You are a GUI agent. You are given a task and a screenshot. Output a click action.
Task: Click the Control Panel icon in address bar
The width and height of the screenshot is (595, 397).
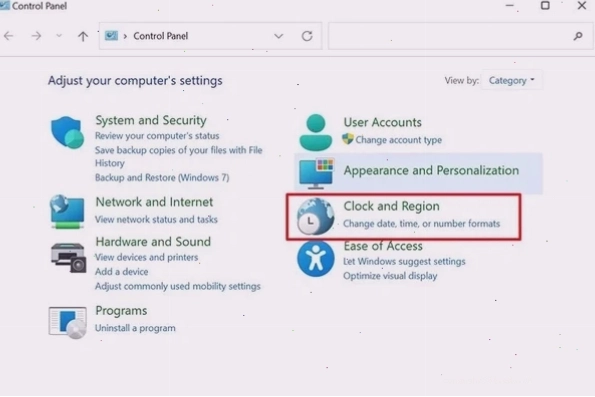(x=111, y=36)
